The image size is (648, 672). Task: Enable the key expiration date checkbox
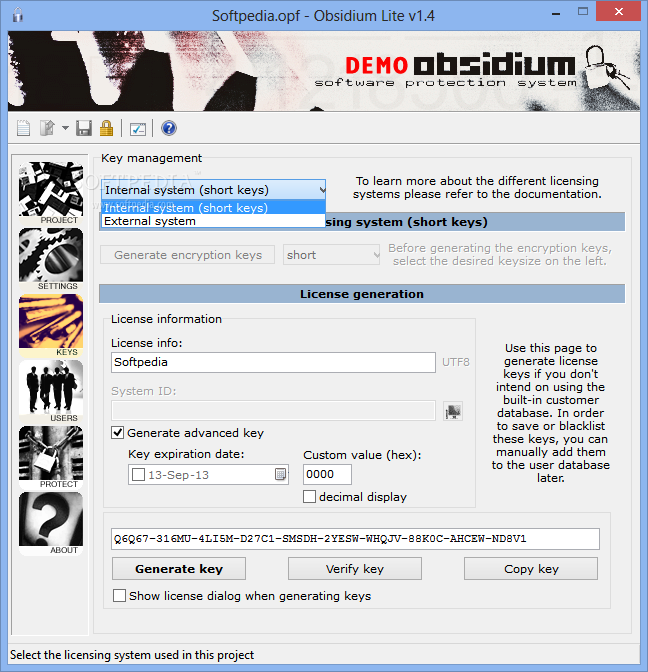(x=138, y=475)
